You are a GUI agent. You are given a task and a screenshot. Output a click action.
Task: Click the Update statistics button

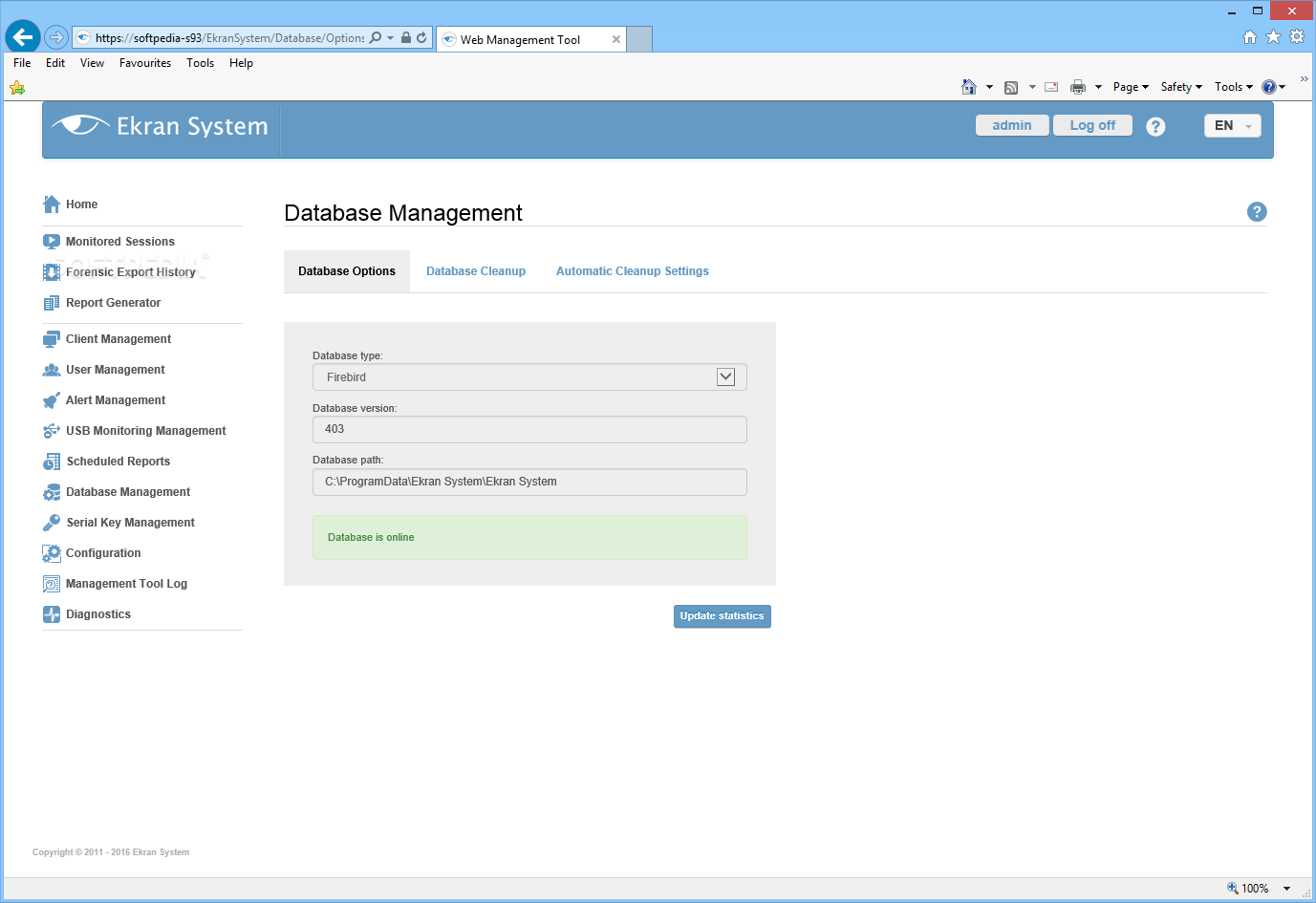pyautogui.click(x=723, y=616)
